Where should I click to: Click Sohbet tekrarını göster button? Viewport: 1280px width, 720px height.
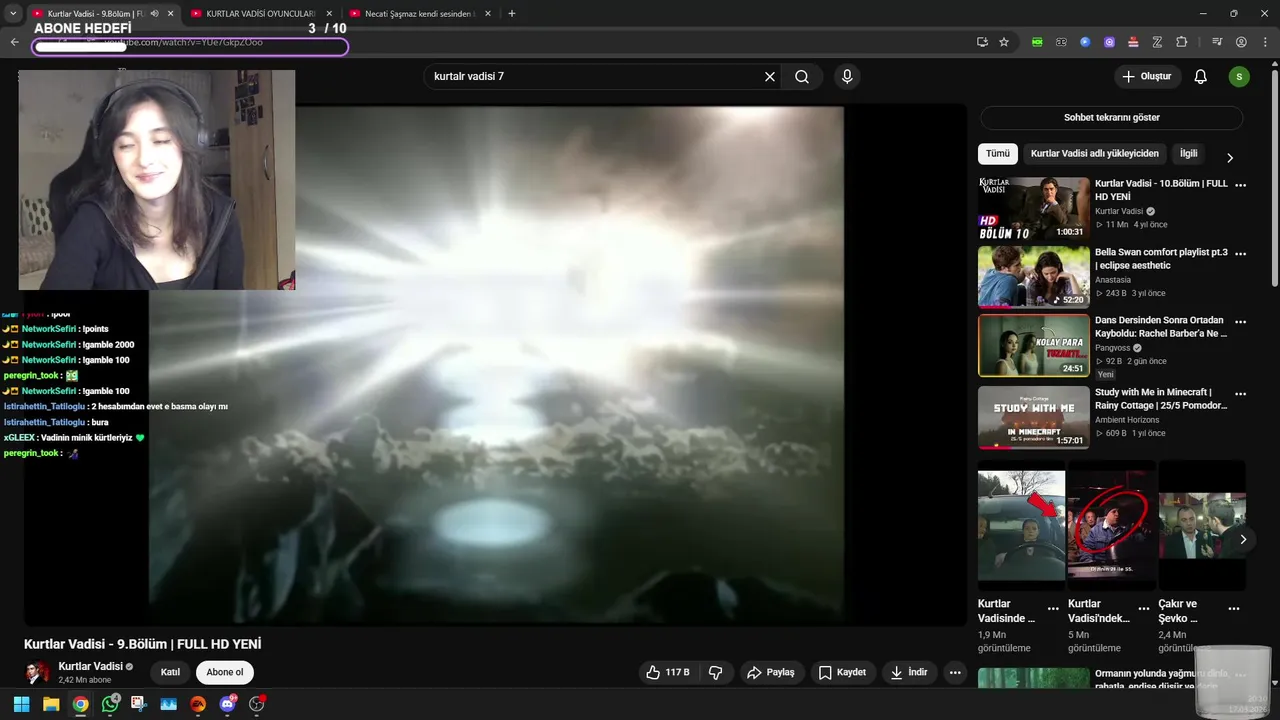tap(1112, 118)
